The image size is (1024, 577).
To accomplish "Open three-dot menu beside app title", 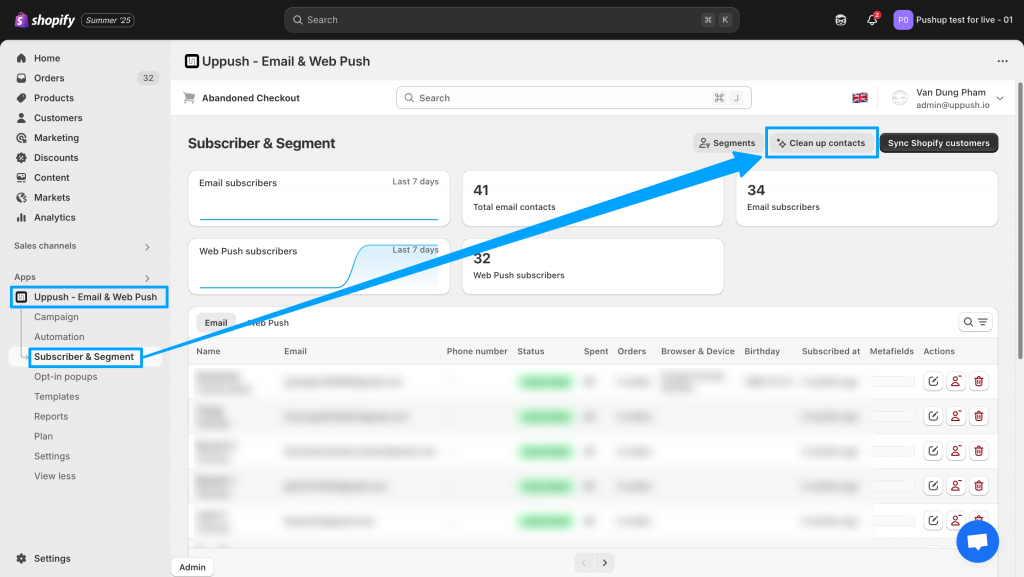I will (x=1002, y=61).
